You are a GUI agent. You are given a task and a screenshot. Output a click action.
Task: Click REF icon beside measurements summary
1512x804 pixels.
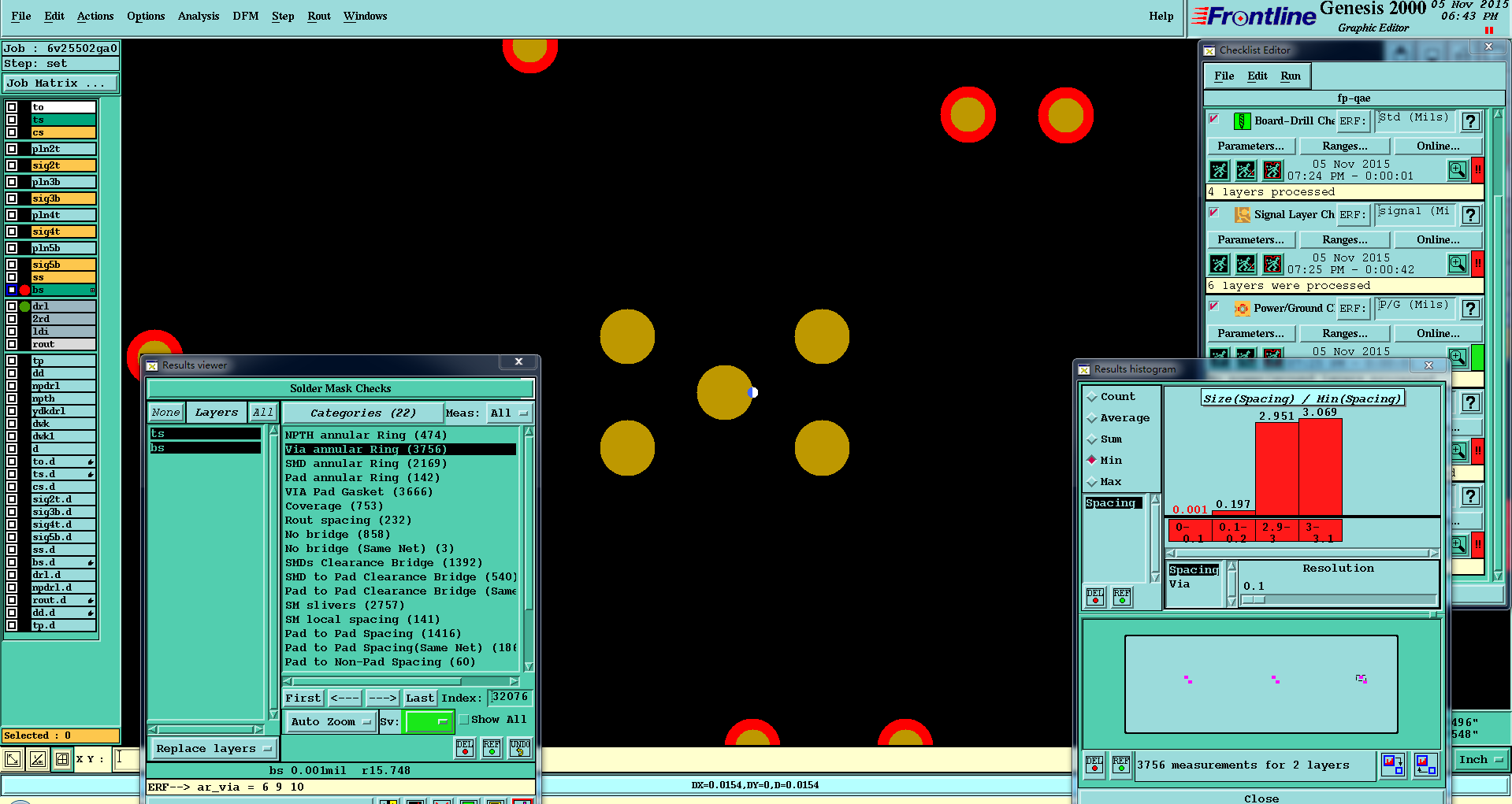tap(1121, 765)
